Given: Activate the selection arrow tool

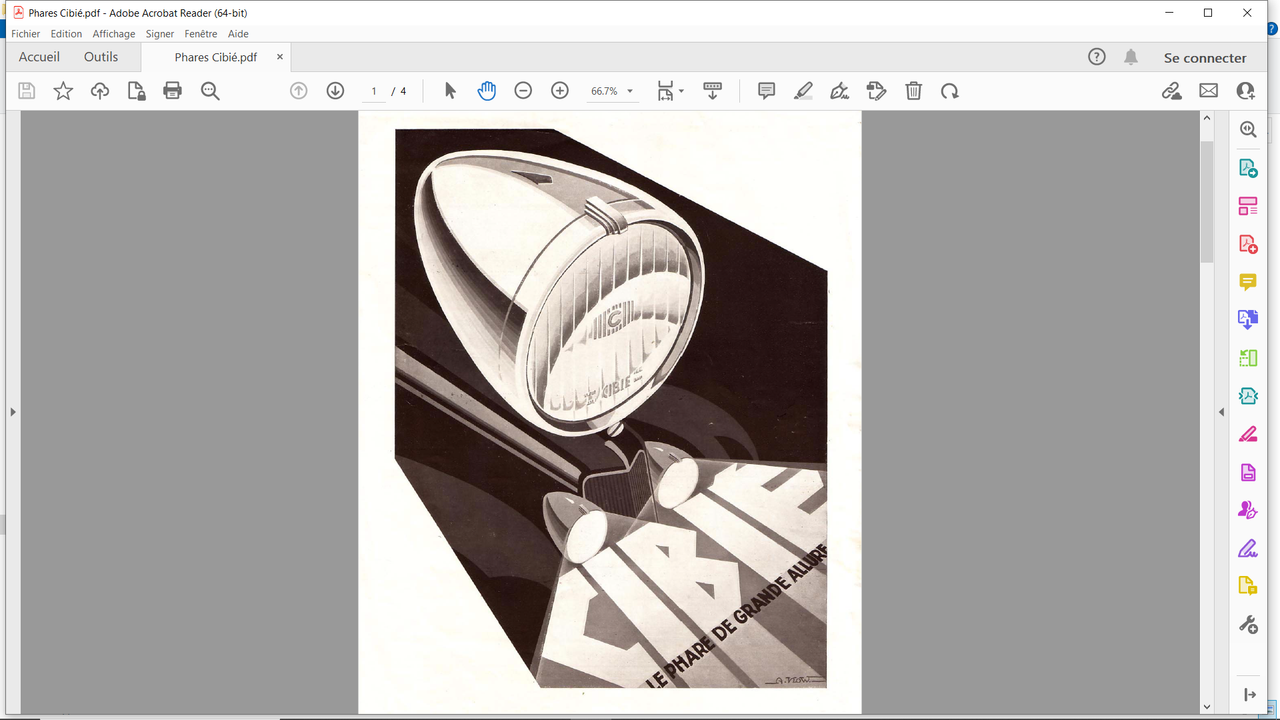Looking at the screenshot, I should click(450, 91).
